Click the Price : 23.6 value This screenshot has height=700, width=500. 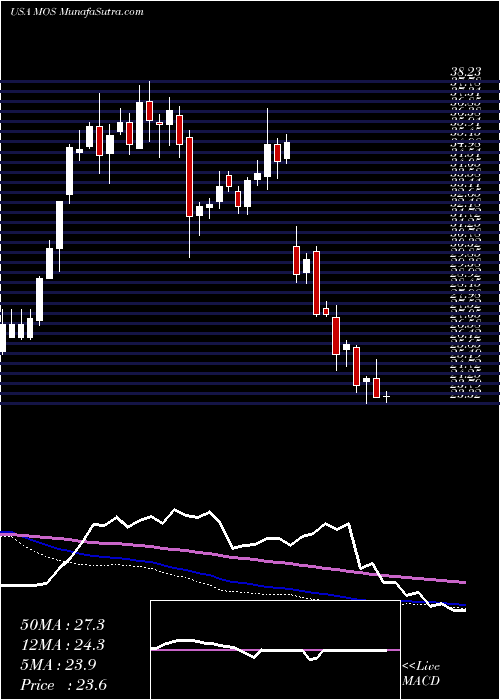click(63, 685)
